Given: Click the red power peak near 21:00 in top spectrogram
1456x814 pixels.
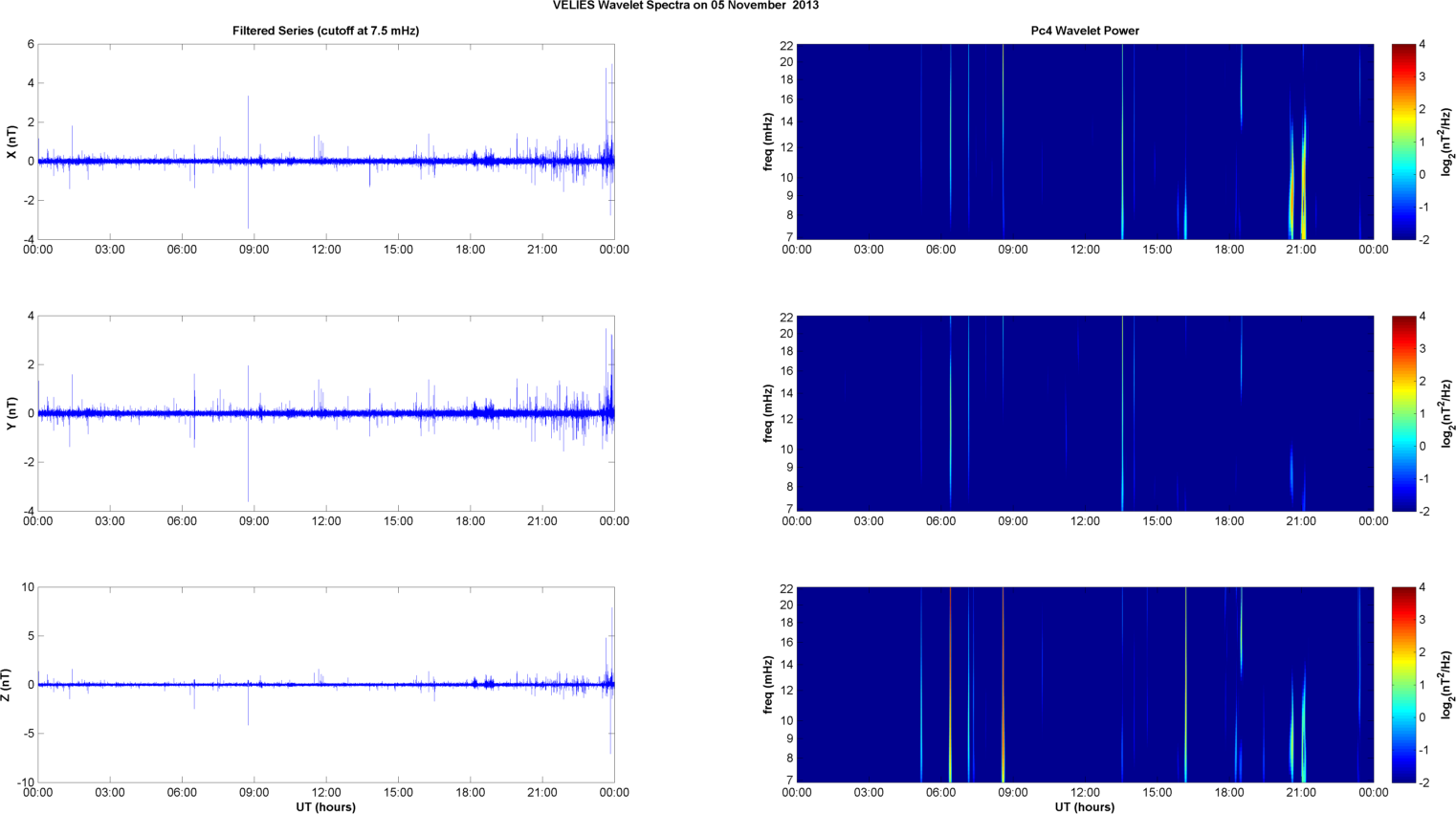Looking at the screenshot, I should pyautogui.click(x=1291, y=206).
